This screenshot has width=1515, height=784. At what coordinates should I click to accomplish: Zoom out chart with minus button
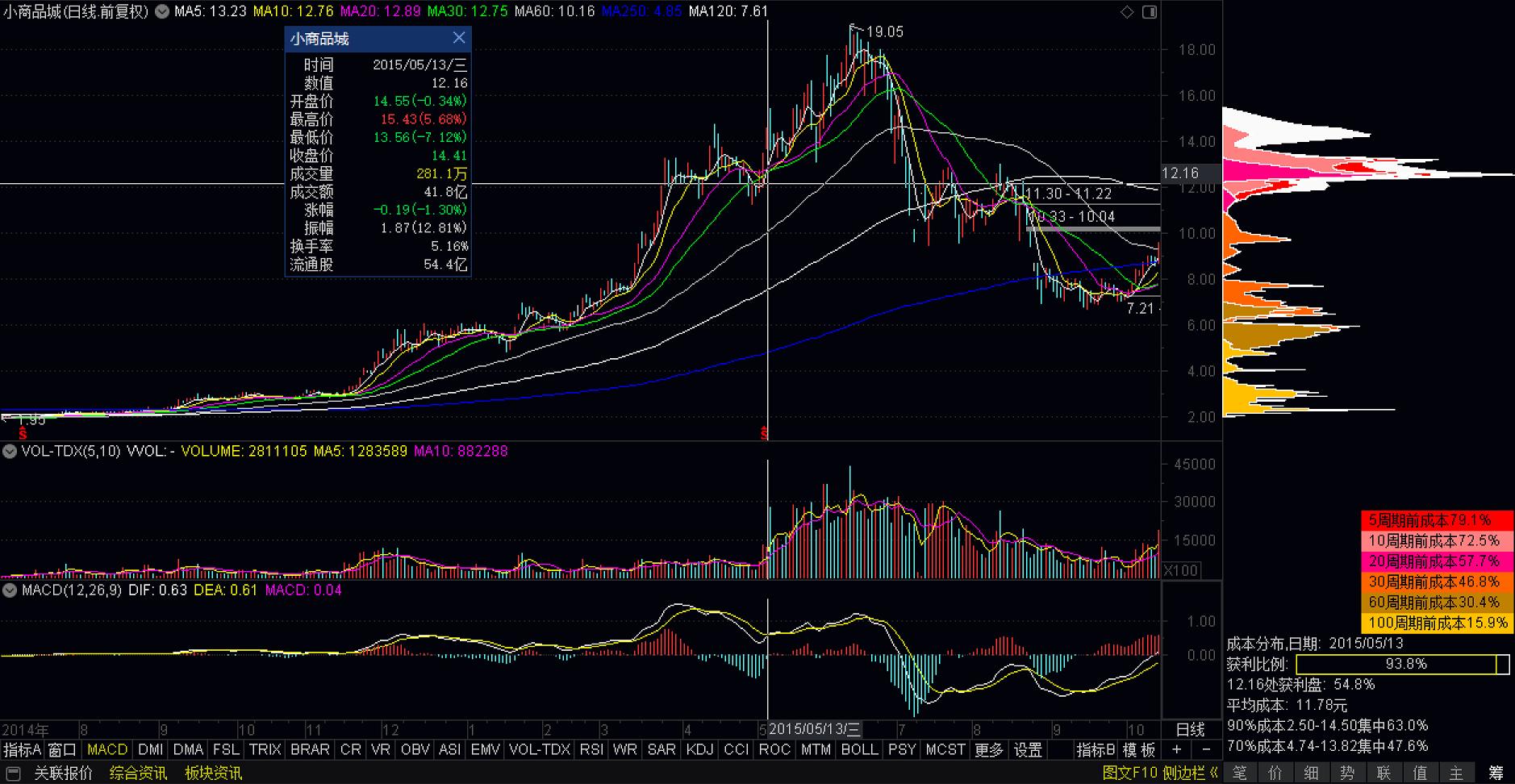coord(1208,749)
